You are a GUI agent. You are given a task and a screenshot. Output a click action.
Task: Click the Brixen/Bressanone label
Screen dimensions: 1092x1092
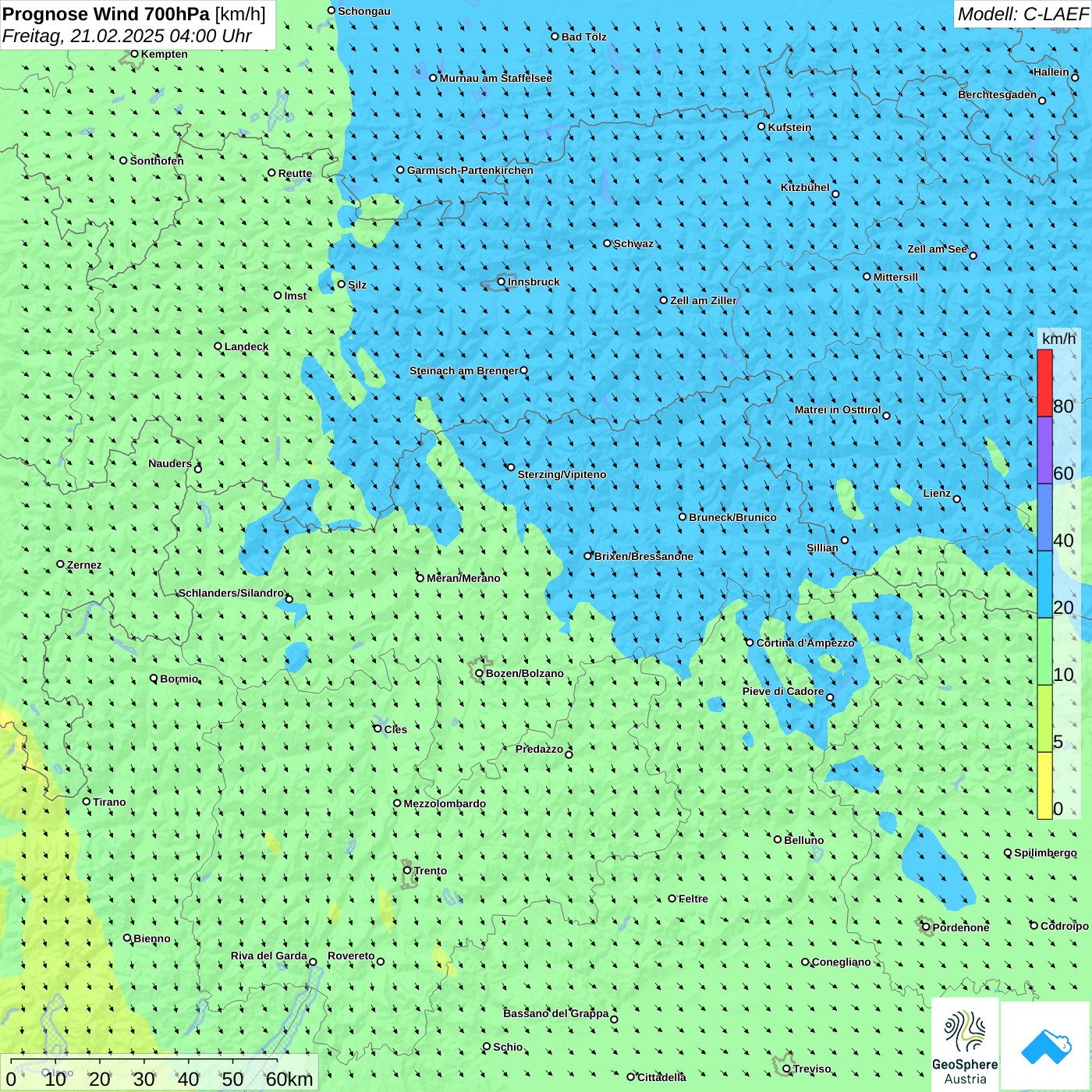click(643, 556)
